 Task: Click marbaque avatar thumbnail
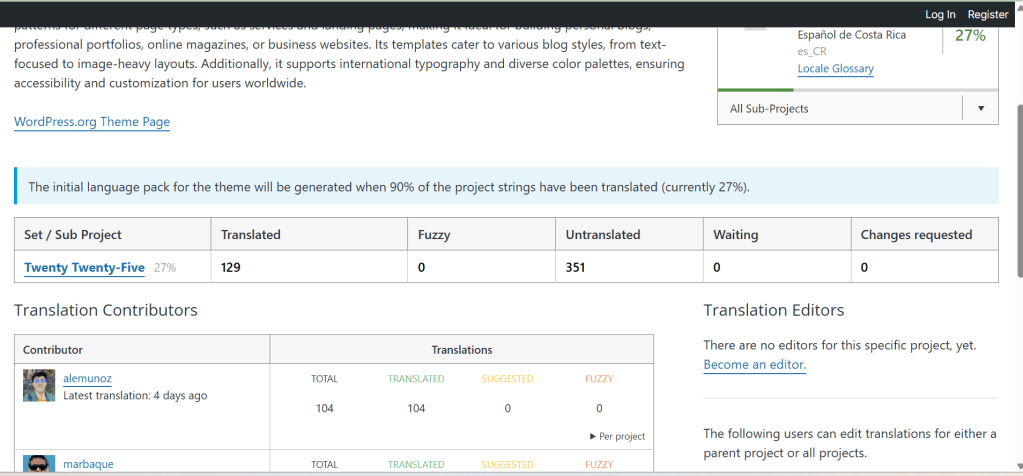[39, 464]
